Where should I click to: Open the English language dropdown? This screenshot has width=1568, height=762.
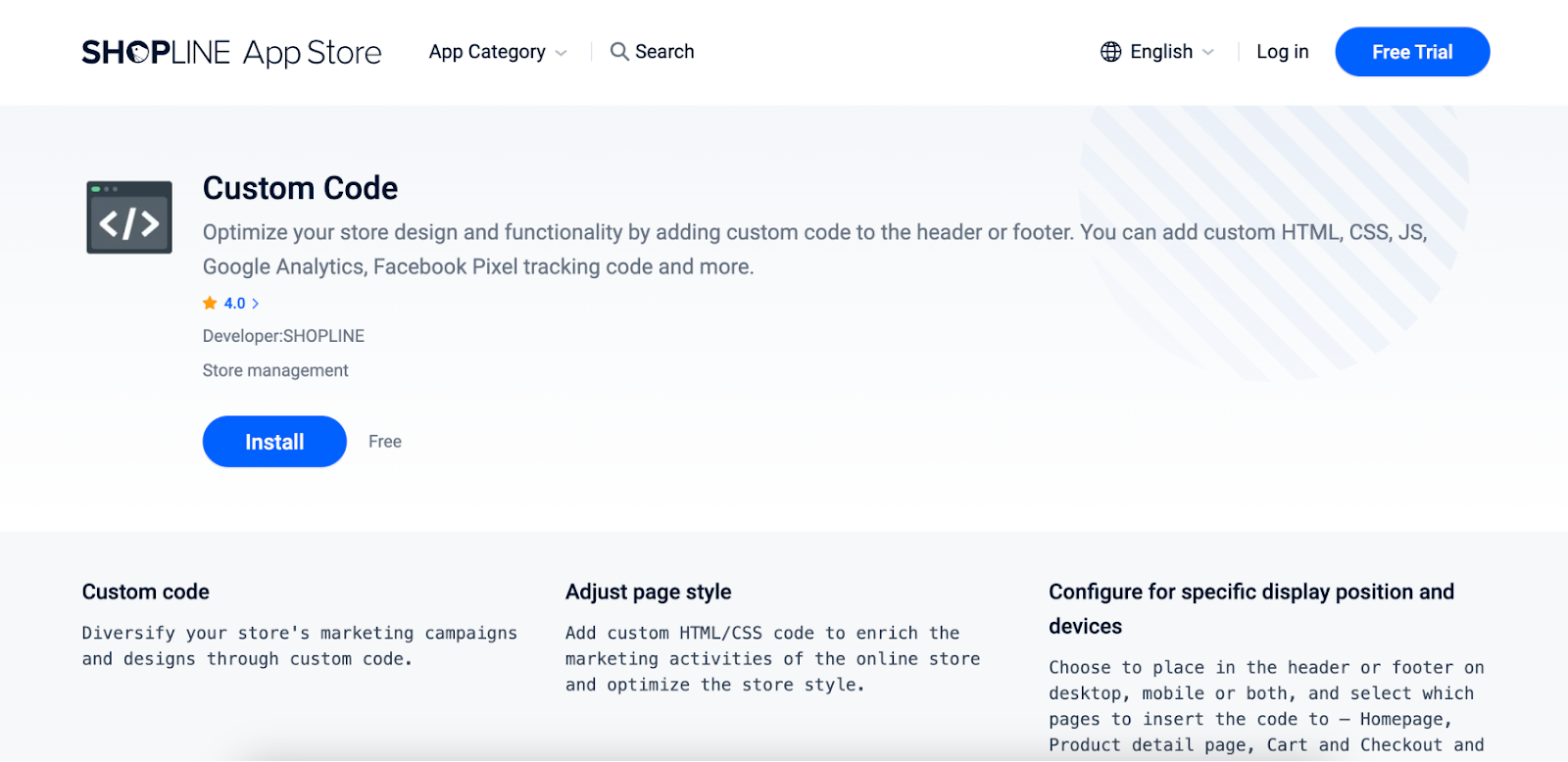1161,52
